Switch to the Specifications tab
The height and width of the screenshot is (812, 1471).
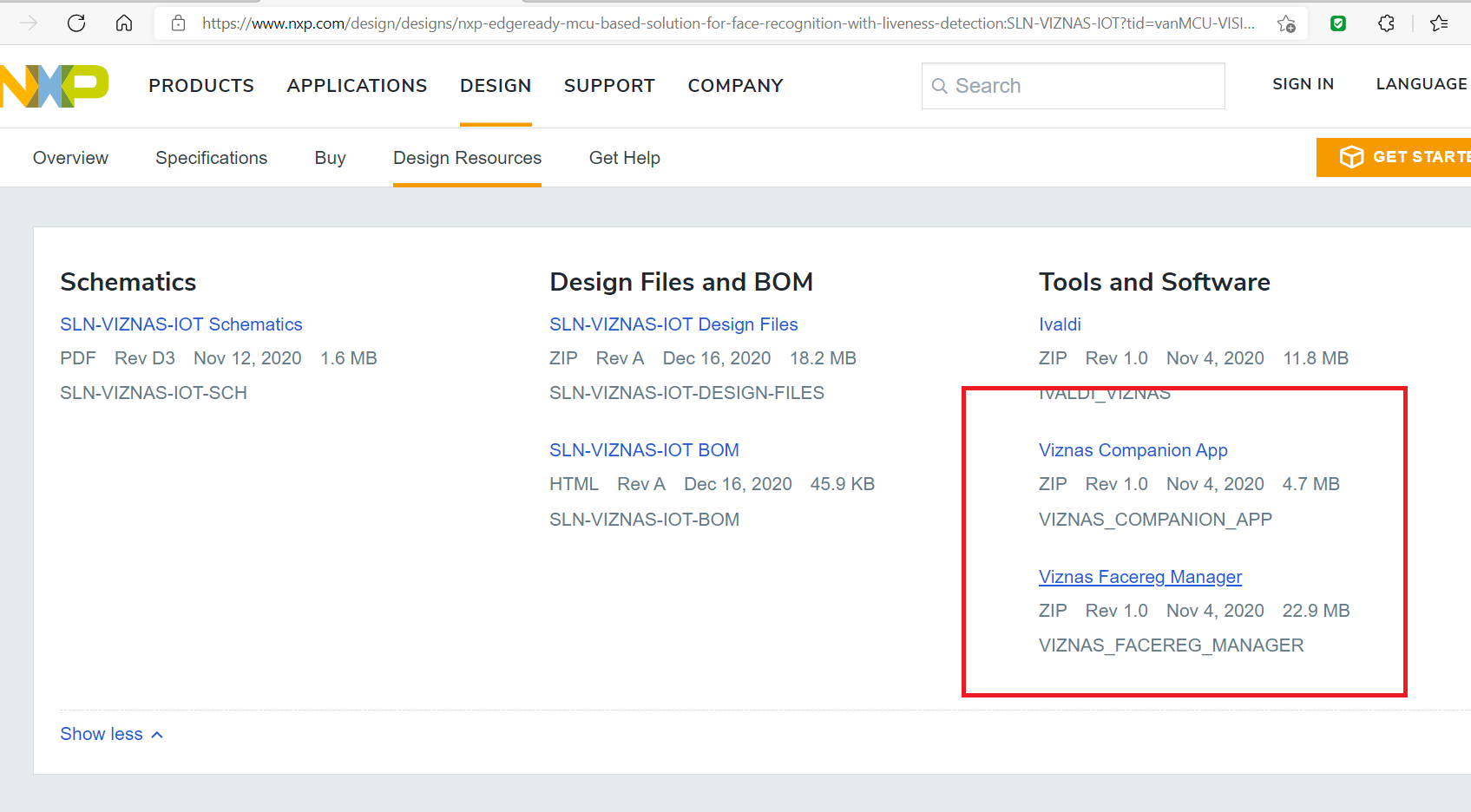211,158
